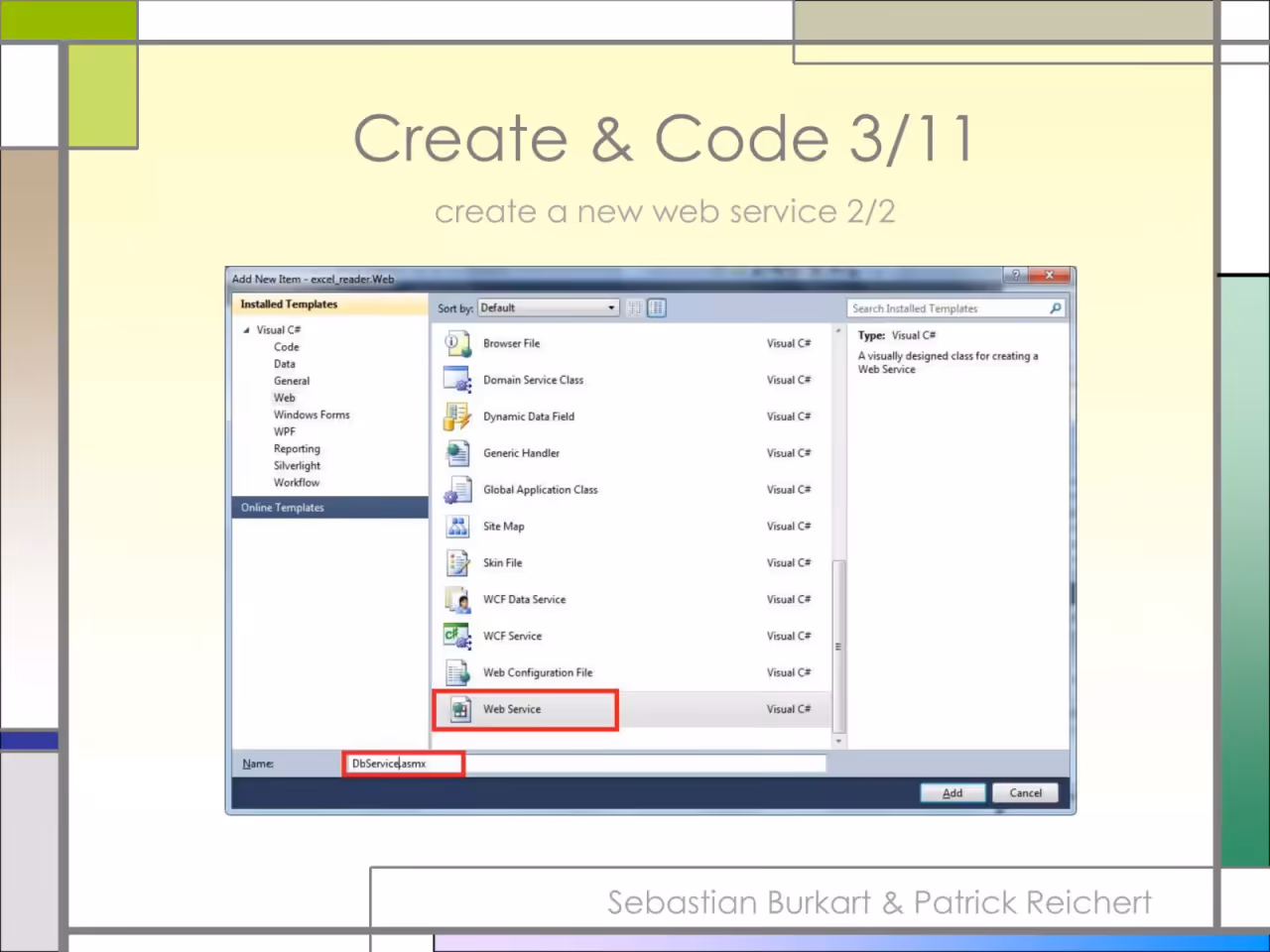Select the 'WCF Data Service' template name
Viewport: 1270px width, 952px height.
(525, 600)
